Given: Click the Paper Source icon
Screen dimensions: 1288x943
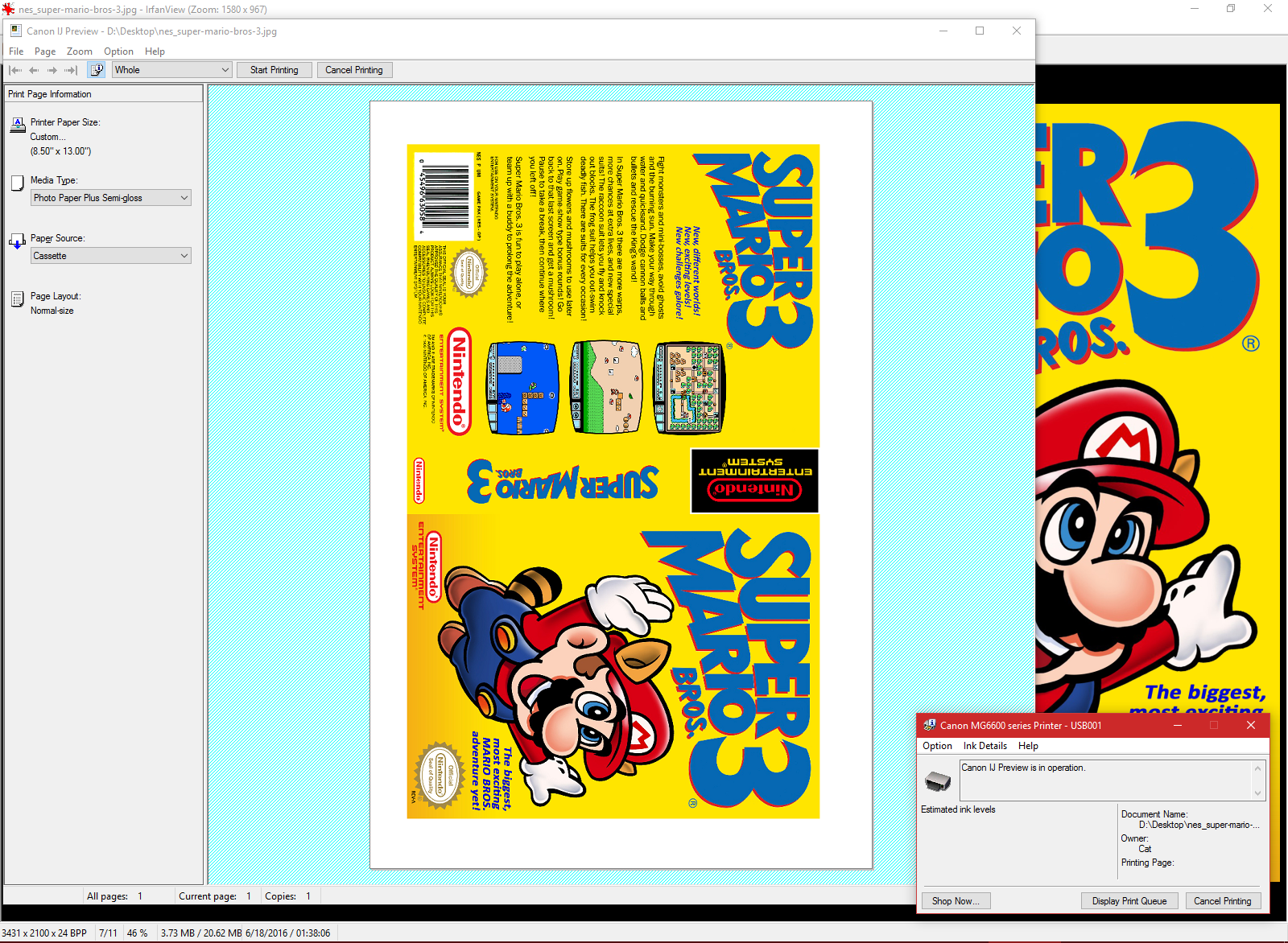Looking at the screenshot, I should pyautogui.click(x=18, y=241).
